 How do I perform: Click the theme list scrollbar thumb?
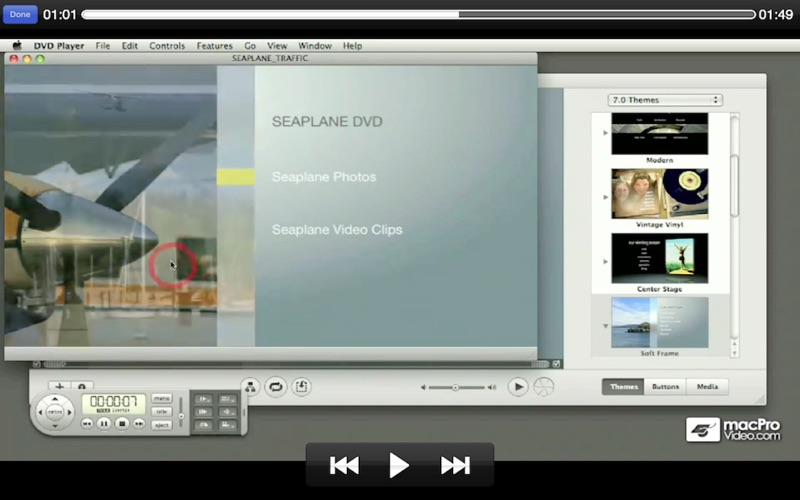(x=735, y=186)
